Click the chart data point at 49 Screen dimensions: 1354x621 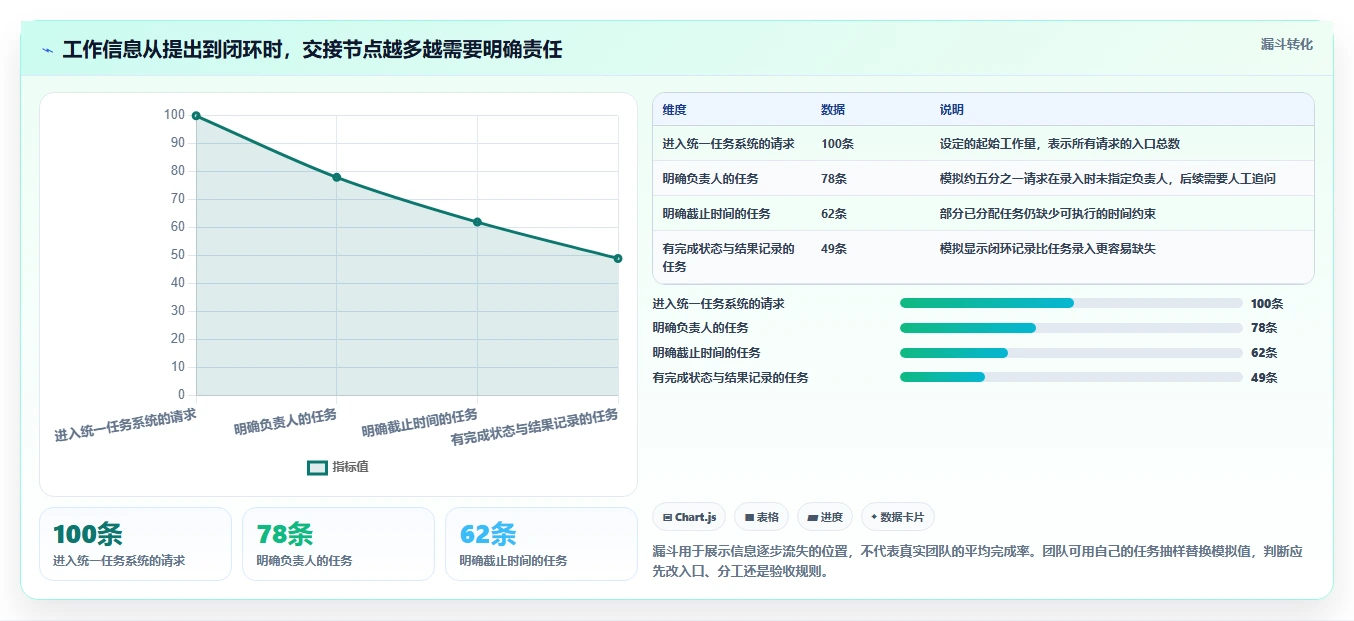tap(618, 258)
